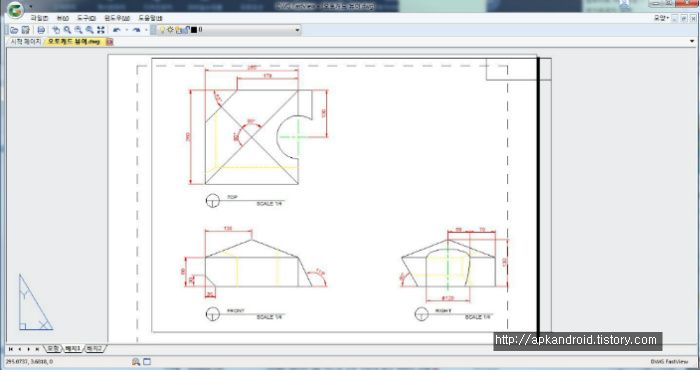Click the Print icon in toolbar
The height and width of the screenshot is (370, 700).
click(x=41, y=30)
